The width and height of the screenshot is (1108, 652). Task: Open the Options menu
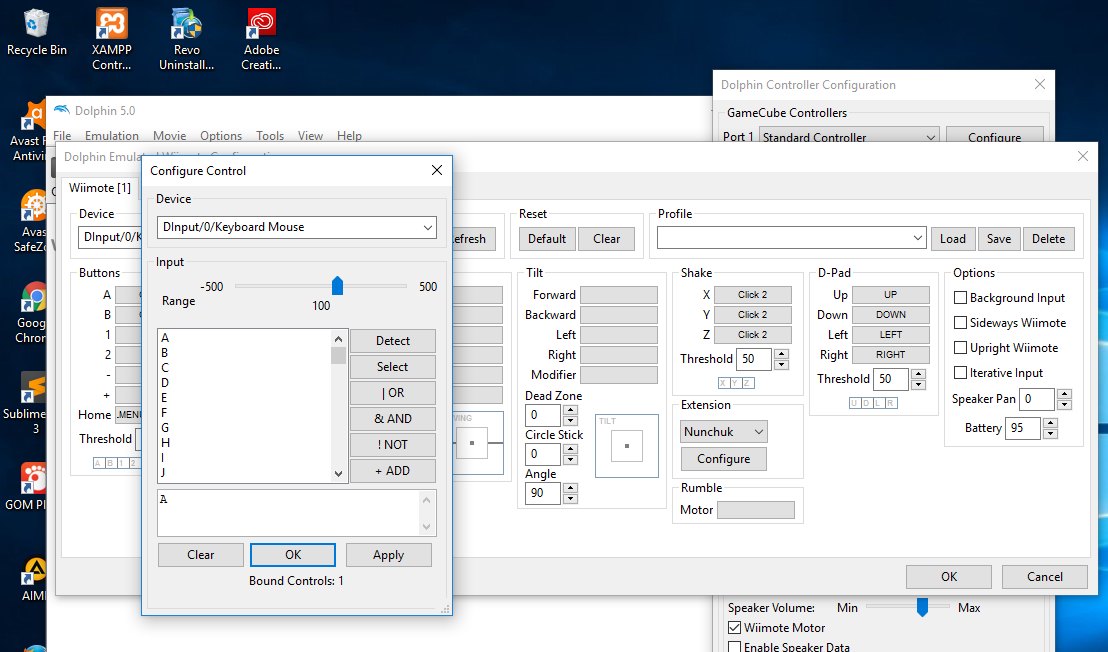[x=220, y=136]
